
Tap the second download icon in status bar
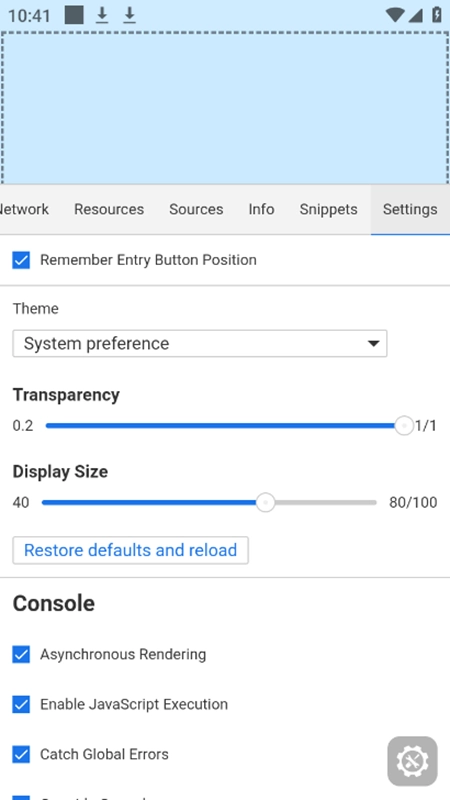[130, 15]
